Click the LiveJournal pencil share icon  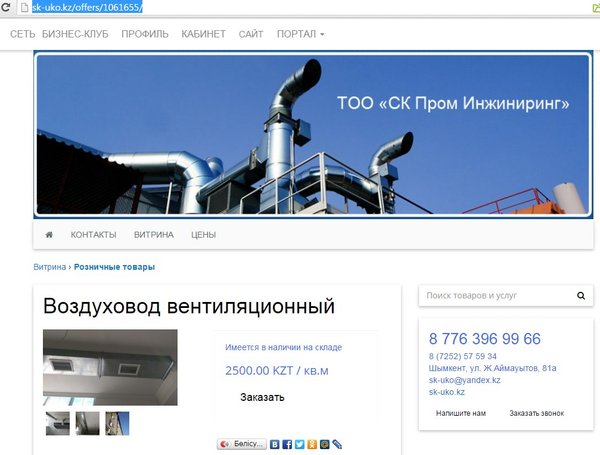tap(337, 443)
